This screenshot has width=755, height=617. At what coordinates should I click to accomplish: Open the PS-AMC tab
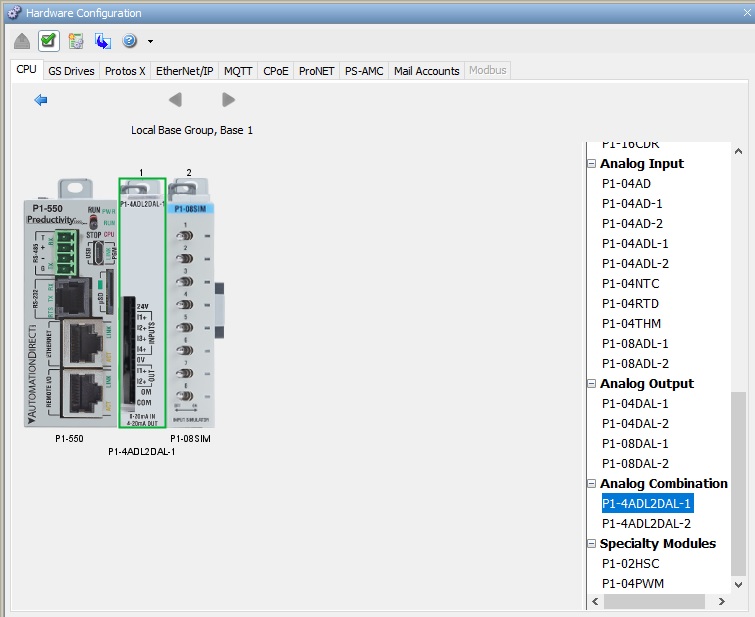click(x=364, y=71)
